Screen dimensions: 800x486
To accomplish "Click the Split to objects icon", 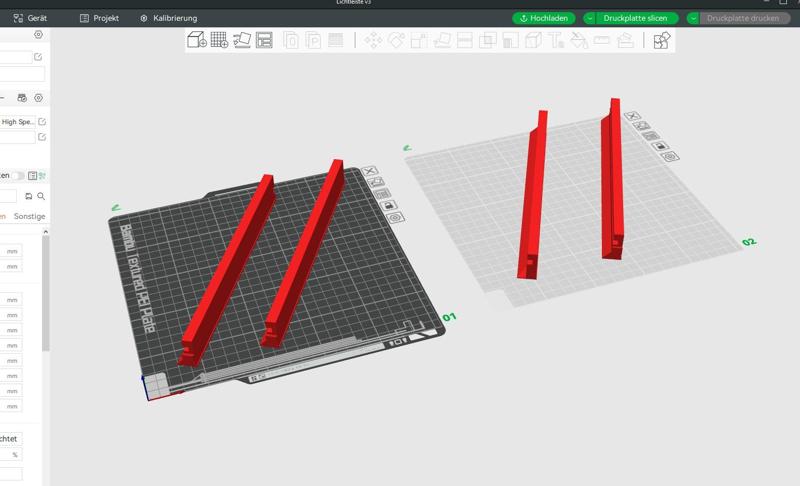I will 291,40.
